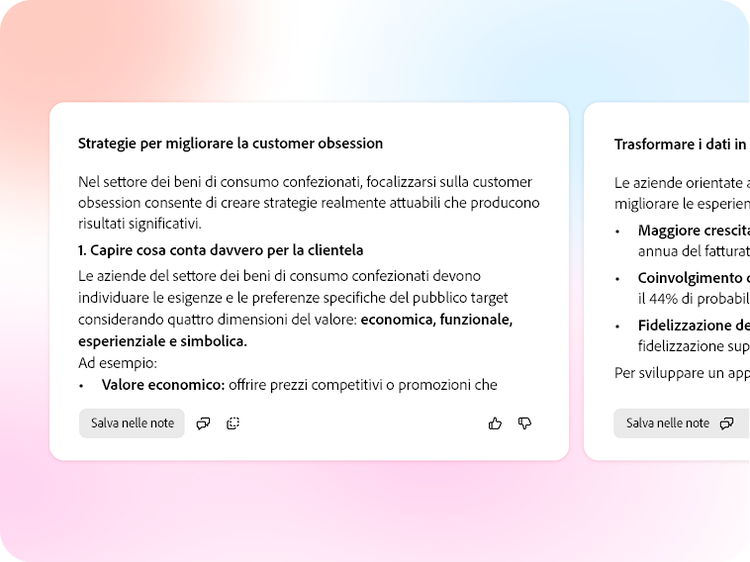Click the intro paragraph starting "Nel settore dei beni"
The width and height of the screenshot is (750, 562).
[308, 202]
